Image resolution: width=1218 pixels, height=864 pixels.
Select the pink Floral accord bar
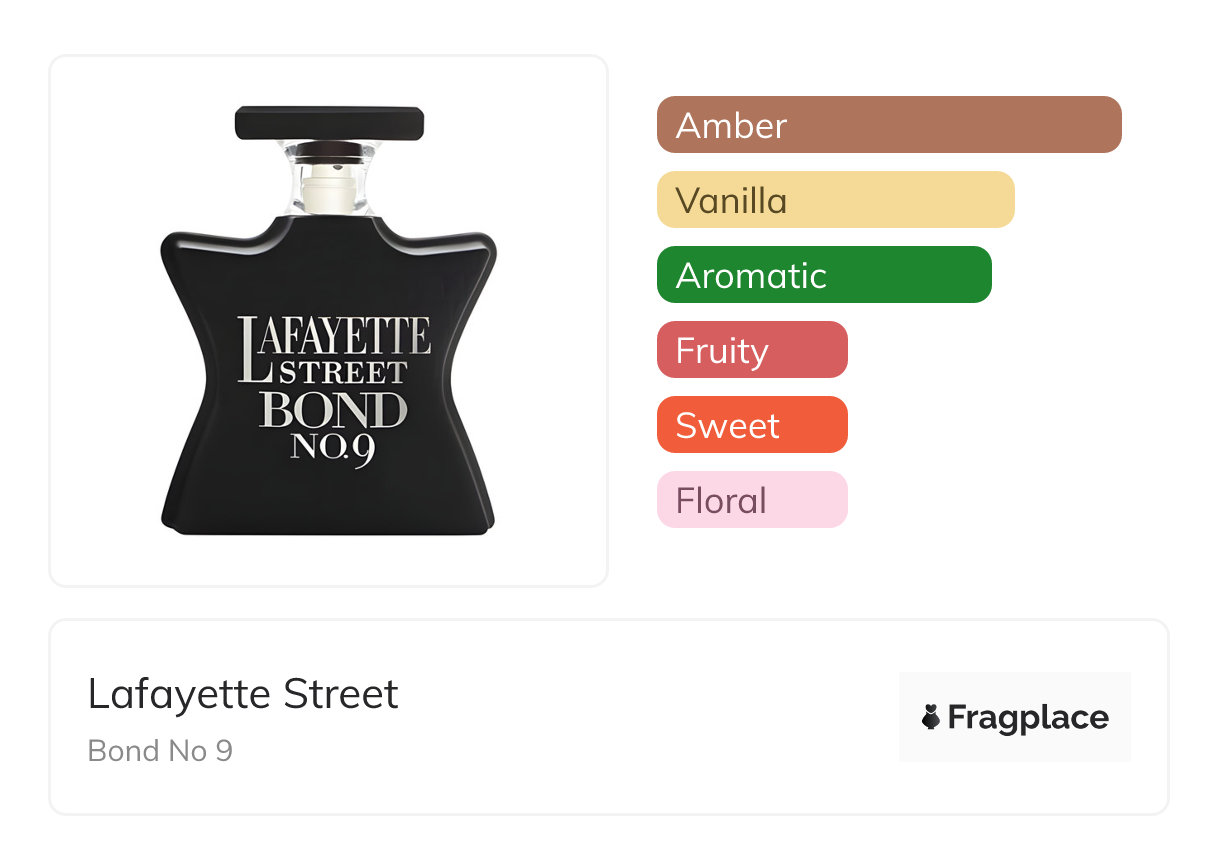752,500
